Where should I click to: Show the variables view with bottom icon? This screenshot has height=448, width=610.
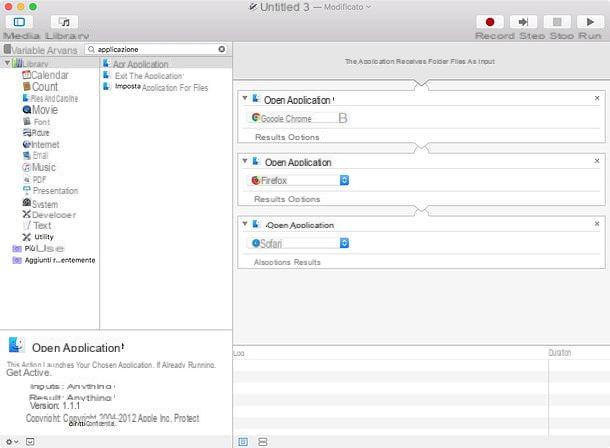(263, 442)
